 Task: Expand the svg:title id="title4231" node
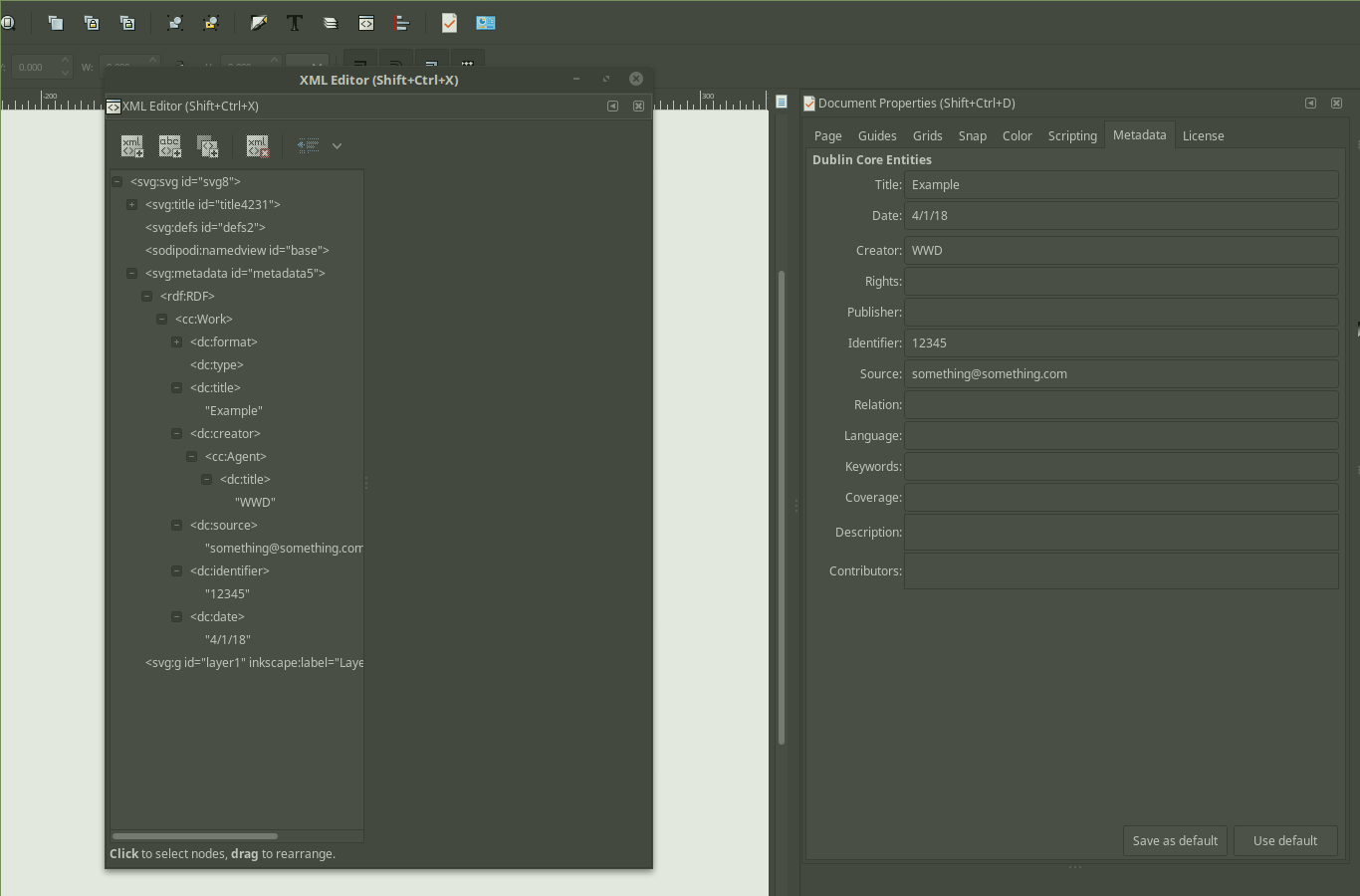click(x=131, y=204)
